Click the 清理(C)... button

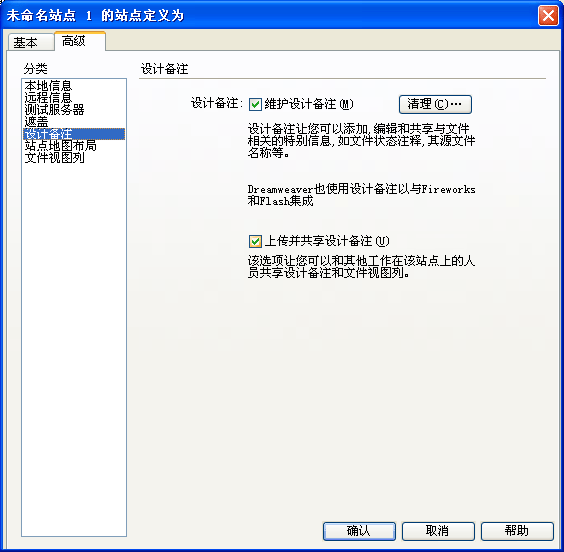(x=435, y=104)
